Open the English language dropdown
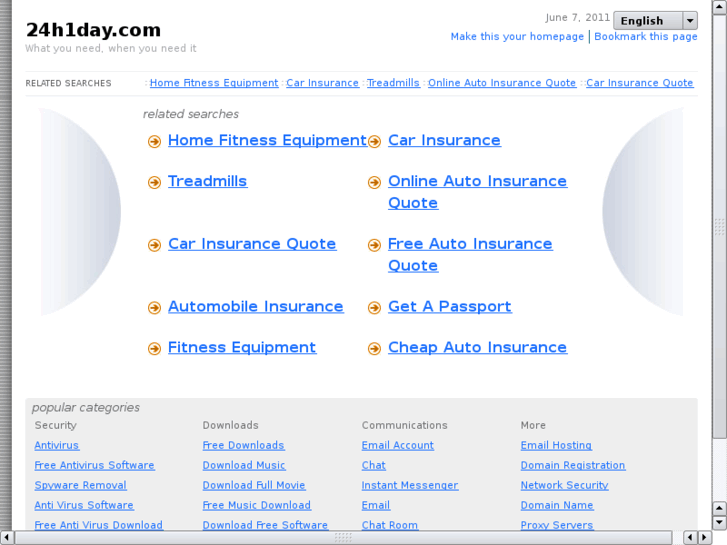This screenshot has width=727, height=545. point(655,20)
